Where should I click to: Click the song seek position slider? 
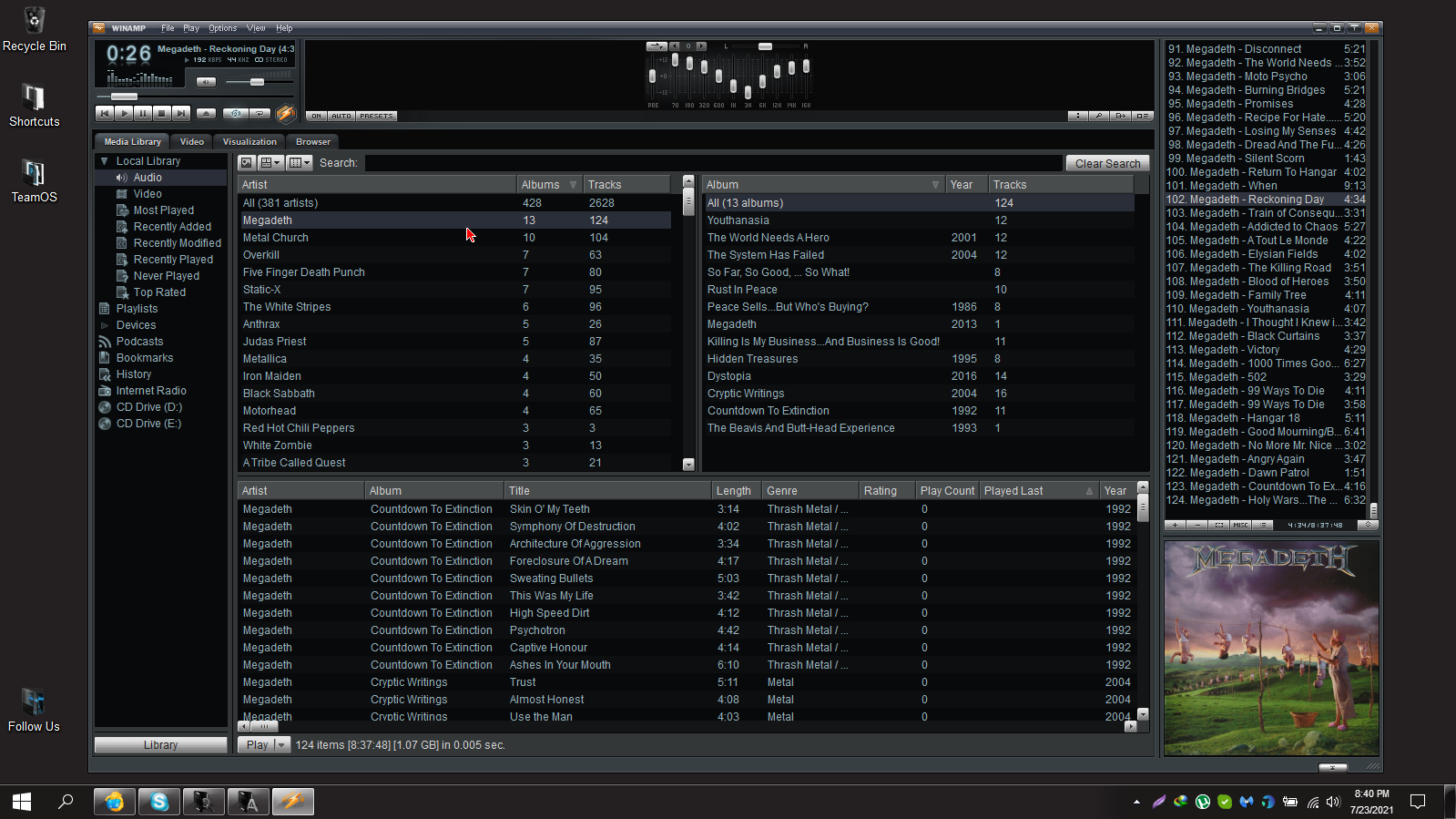(x=124, y=96)
